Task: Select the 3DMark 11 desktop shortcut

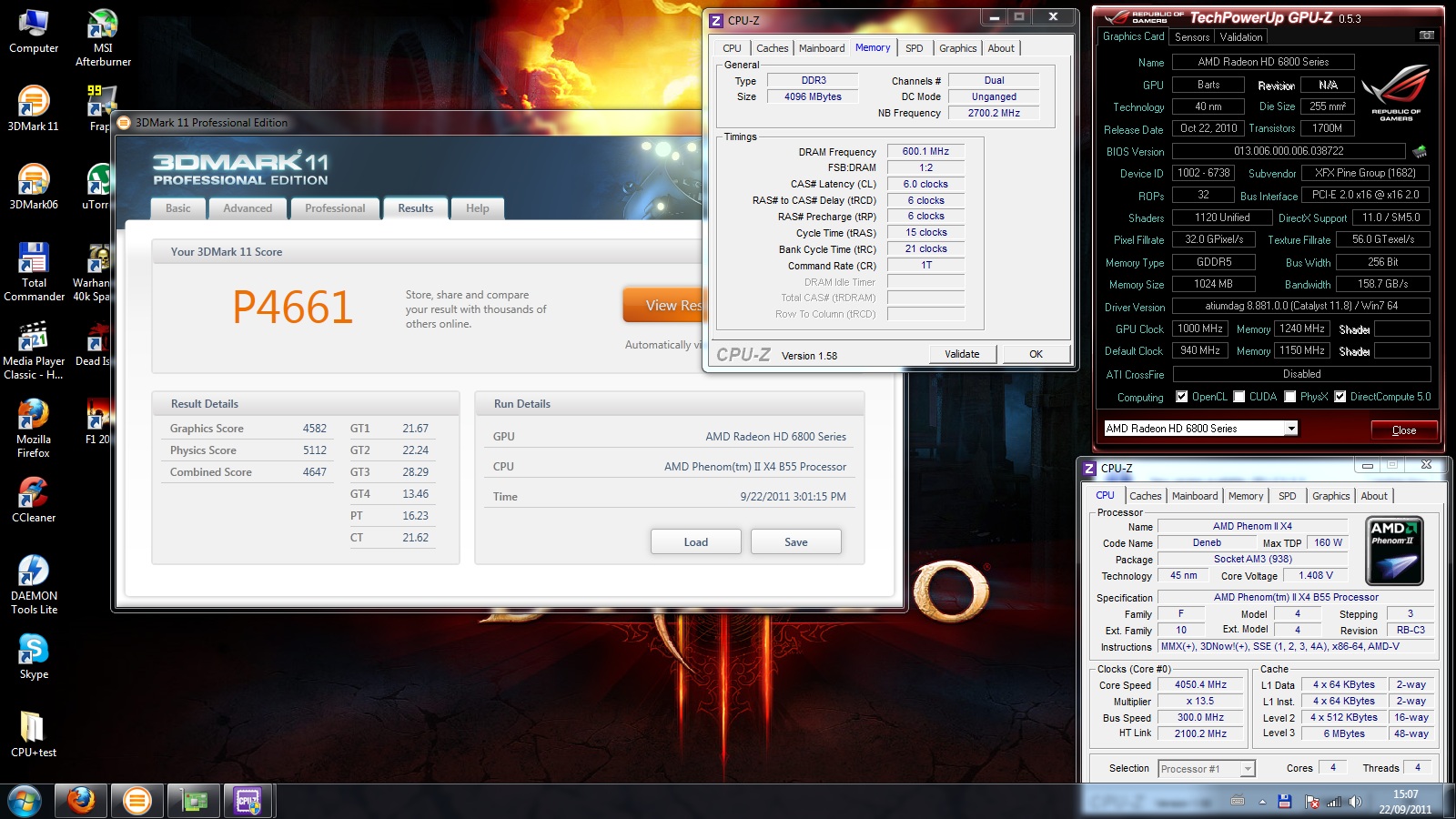Action: click(34, 109)
